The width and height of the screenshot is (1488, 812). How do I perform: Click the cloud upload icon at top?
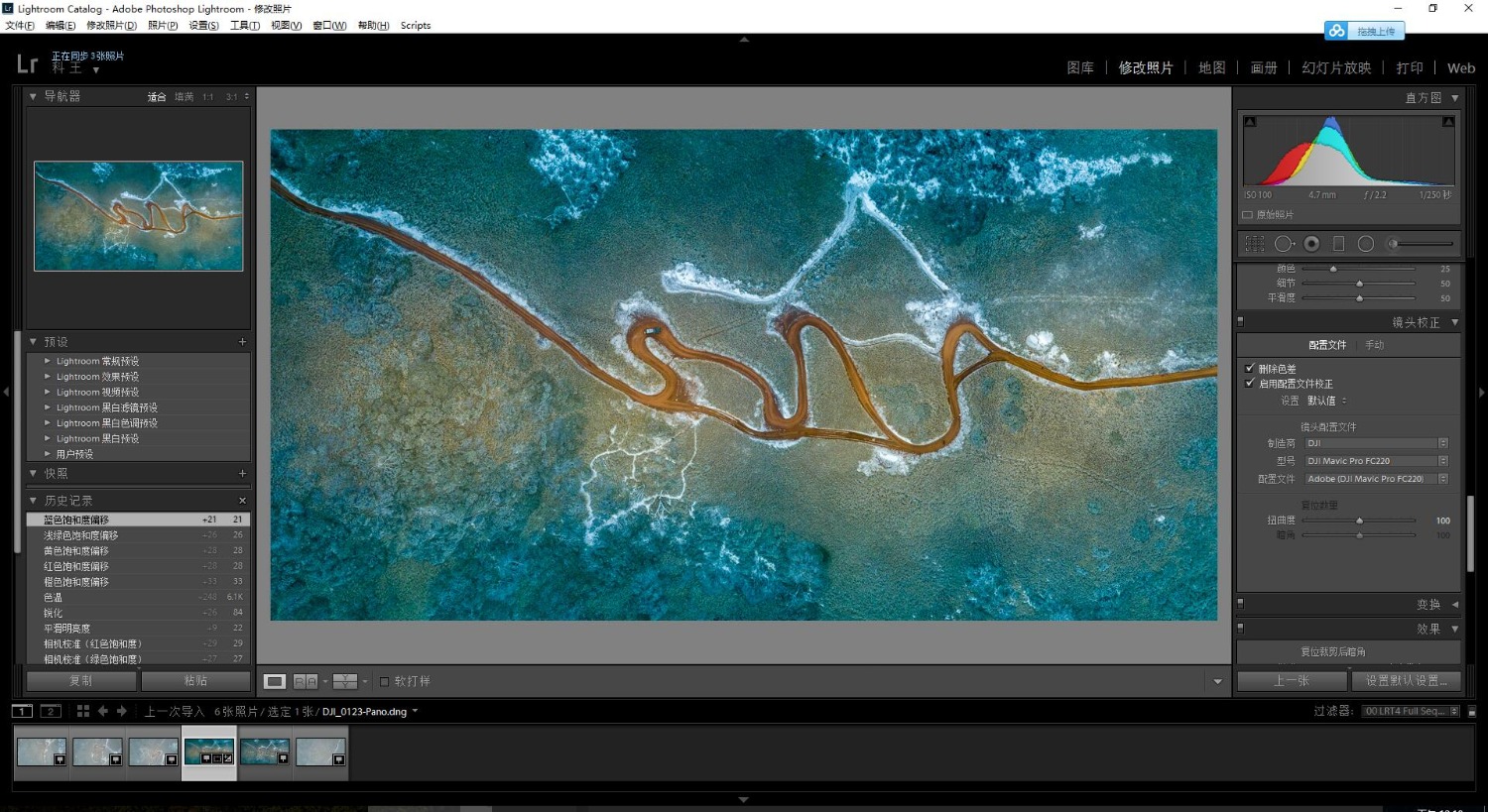click(1337, 31)
